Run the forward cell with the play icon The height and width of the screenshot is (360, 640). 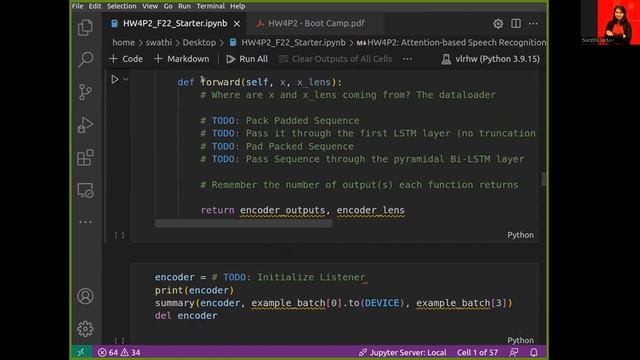click(x=115, y=79)
